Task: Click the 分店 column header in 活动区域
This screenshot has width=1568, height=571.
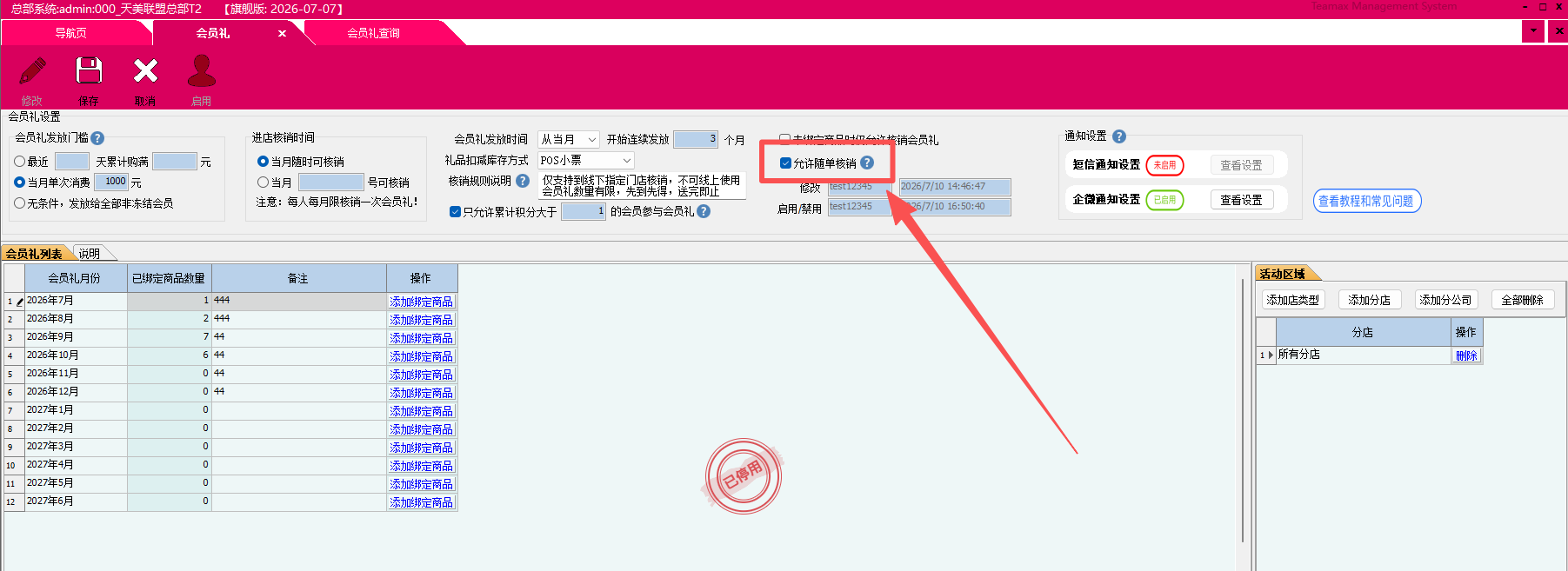Action: 1363,332
